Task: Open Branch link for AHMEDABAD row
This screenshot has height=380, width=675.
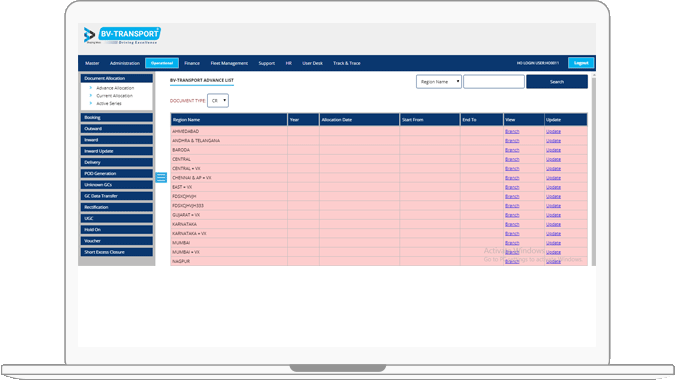Action: pyautogui.click(x=512, y=131)
